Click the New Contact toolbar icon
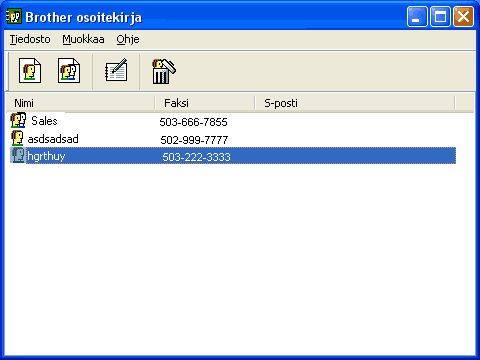This screenshot has width=480, height=360. [x=30, y=71]
